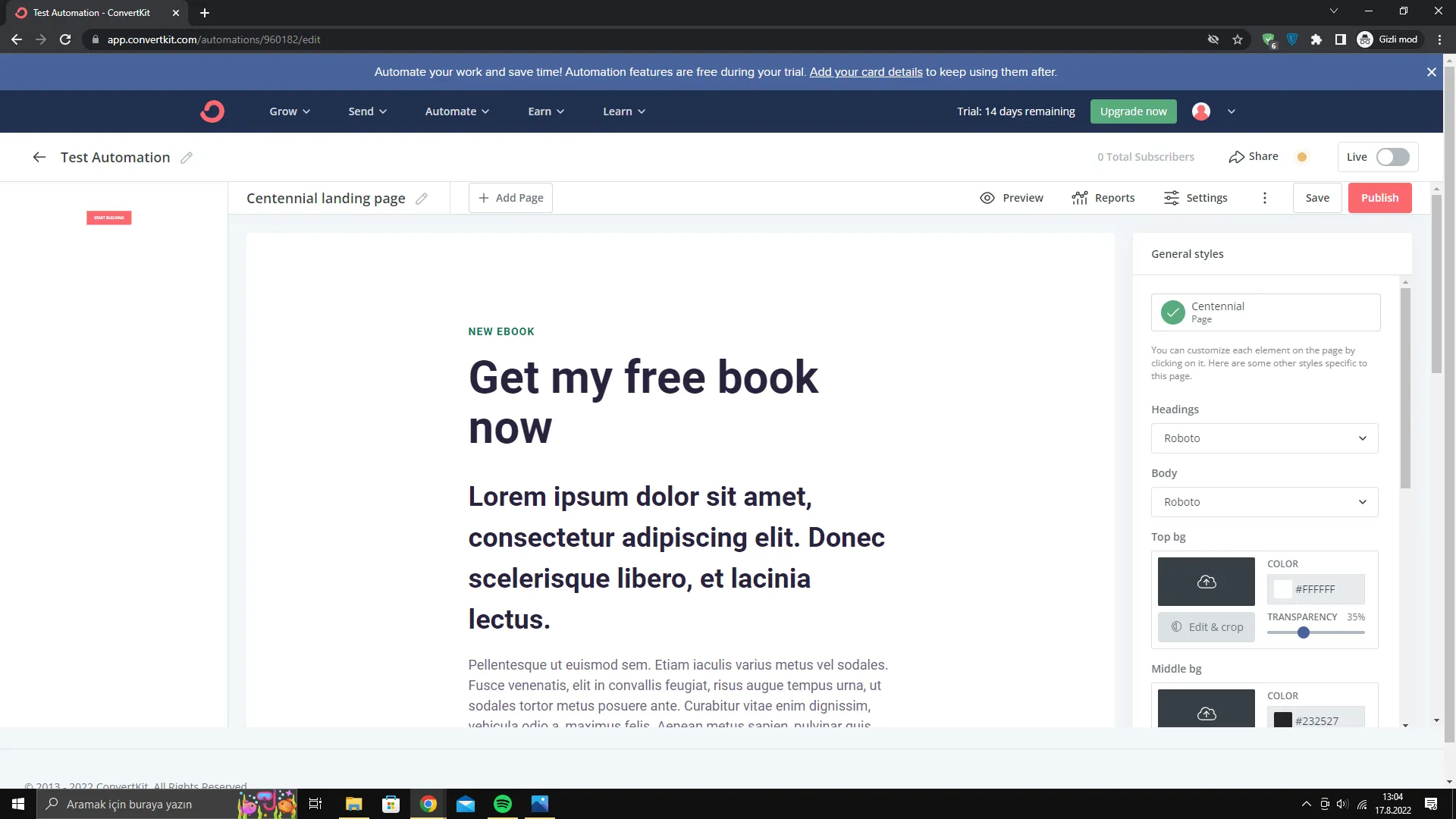Edit the Centennial landing page name pencil
The height and width of the screenshot is (819, 1456).
pos(422,199)
